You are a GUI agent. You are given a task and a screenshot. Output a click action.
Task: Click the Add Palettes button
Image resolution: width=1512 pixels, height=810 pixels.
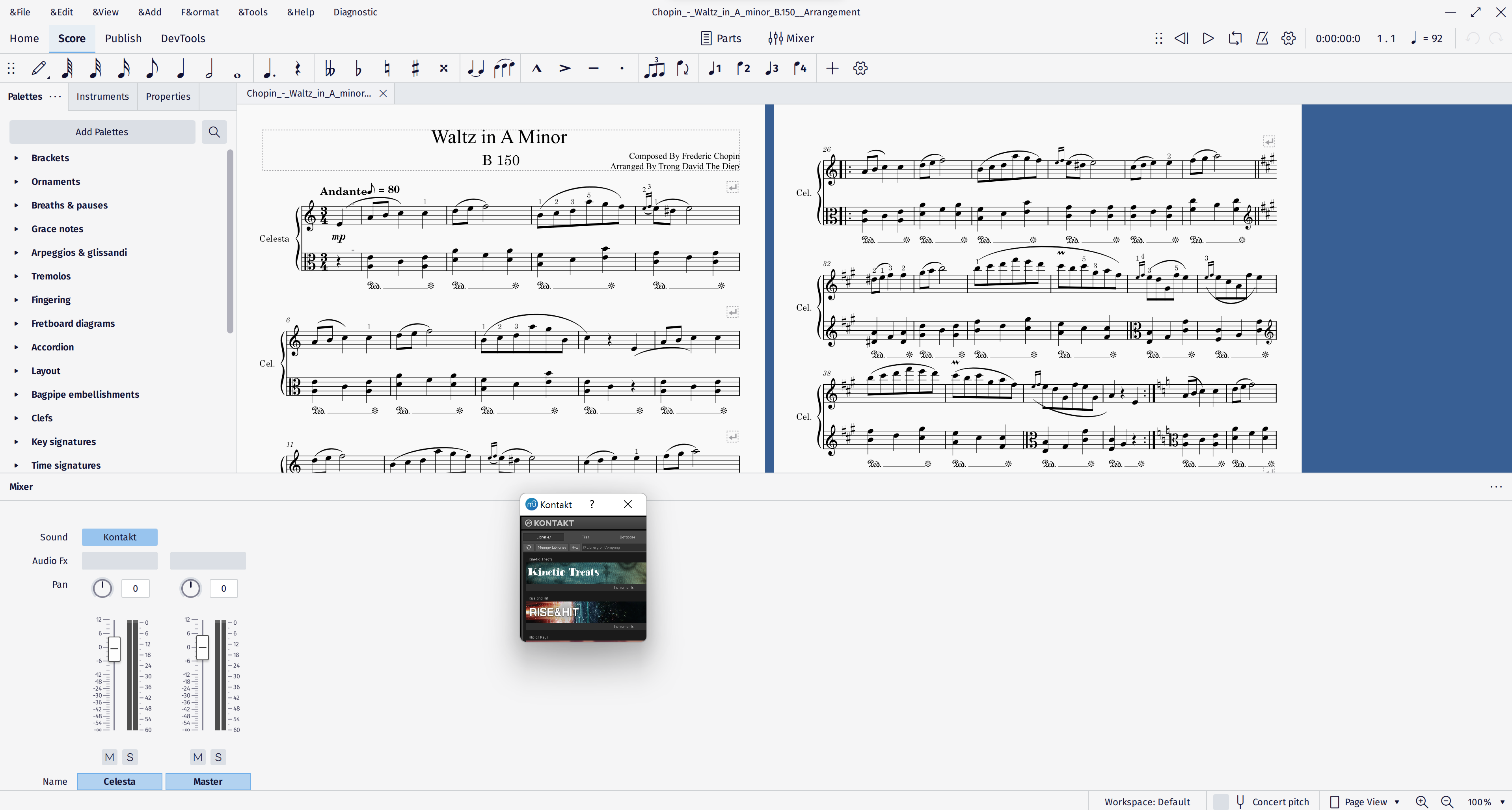(102, 132)
